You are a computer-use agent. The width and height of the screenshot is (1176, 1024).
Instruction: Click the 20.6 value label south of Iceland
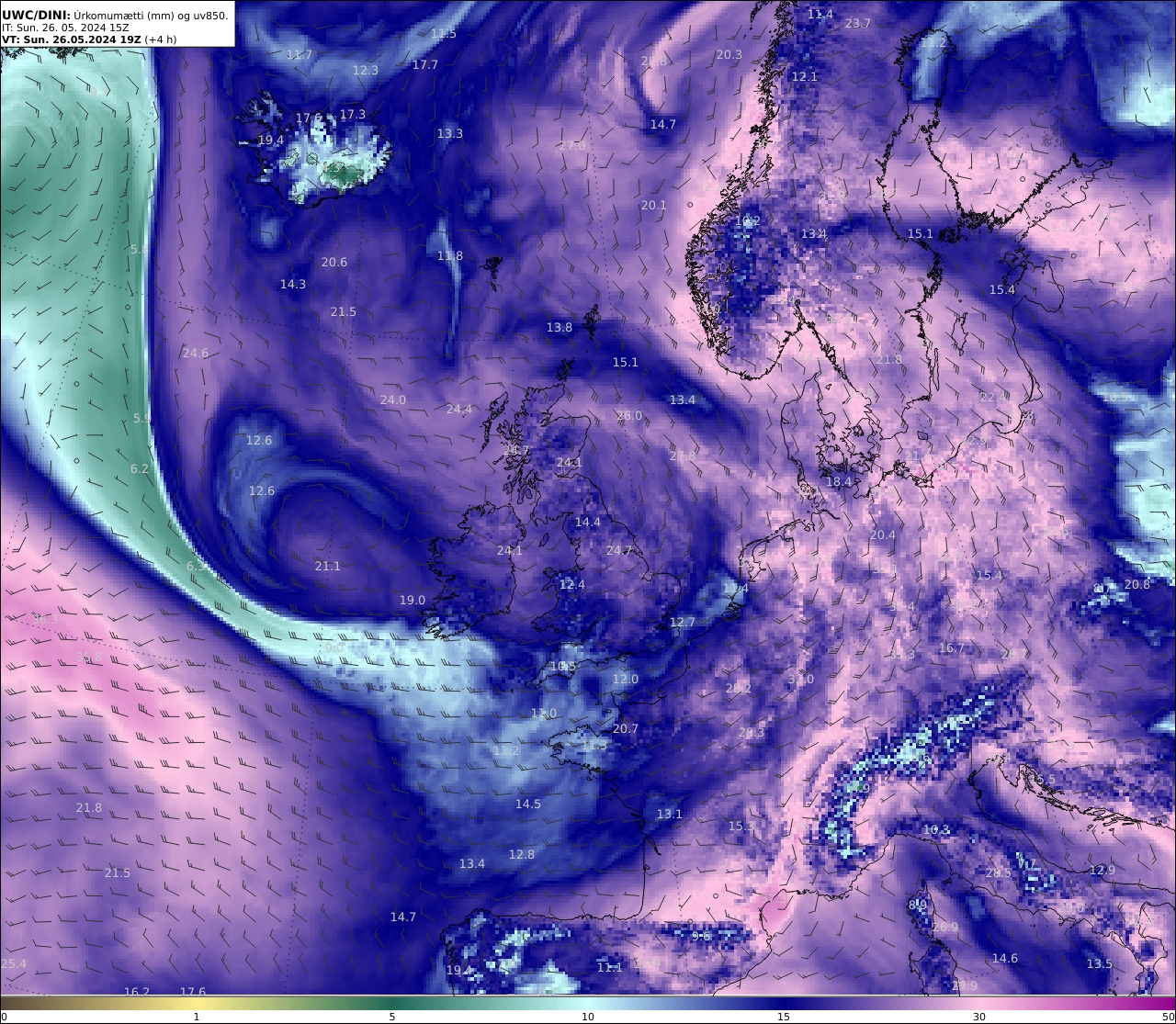pos(334,263)
